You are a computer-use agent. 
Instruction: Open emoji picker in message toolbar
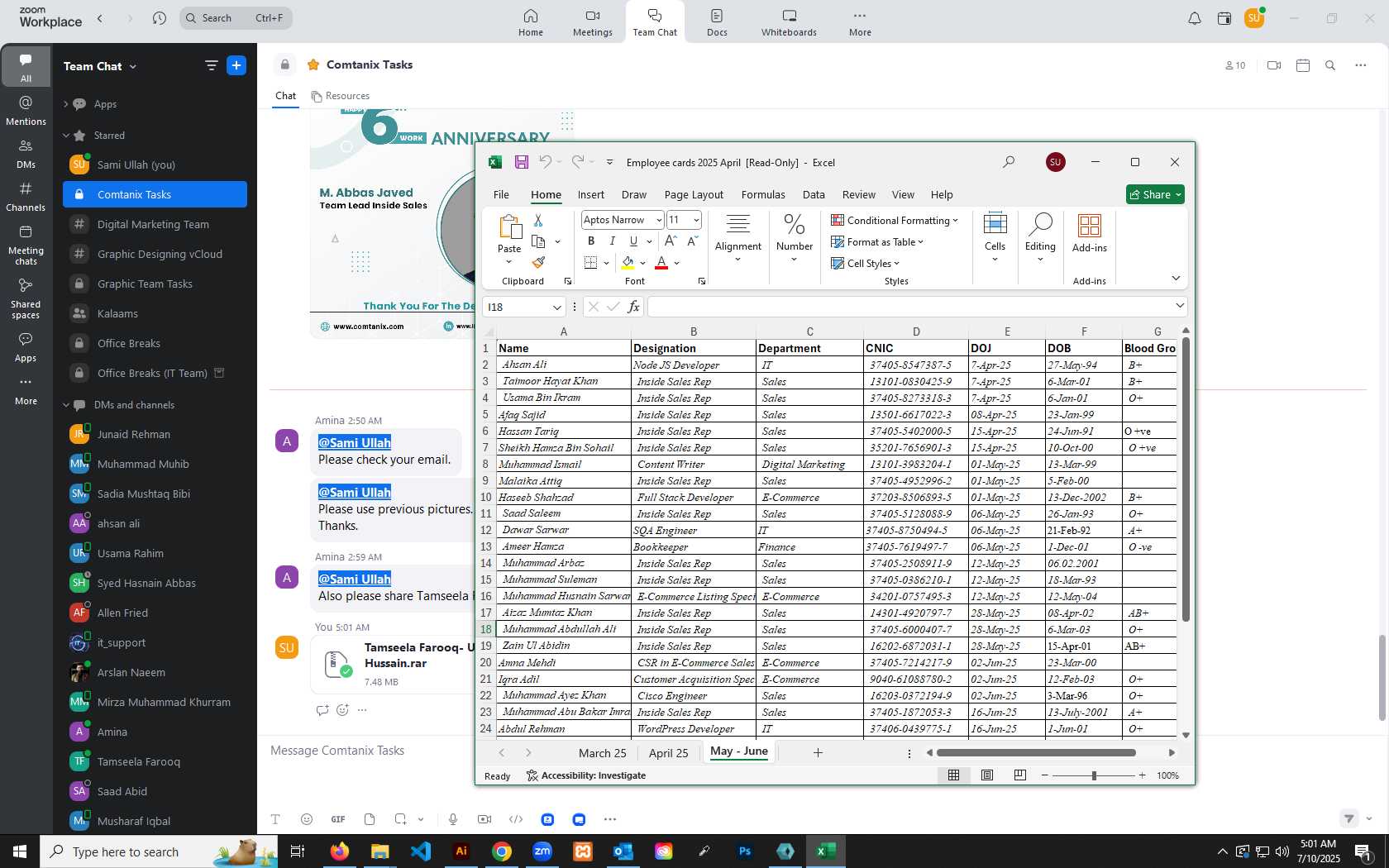(x=307, y=819)
